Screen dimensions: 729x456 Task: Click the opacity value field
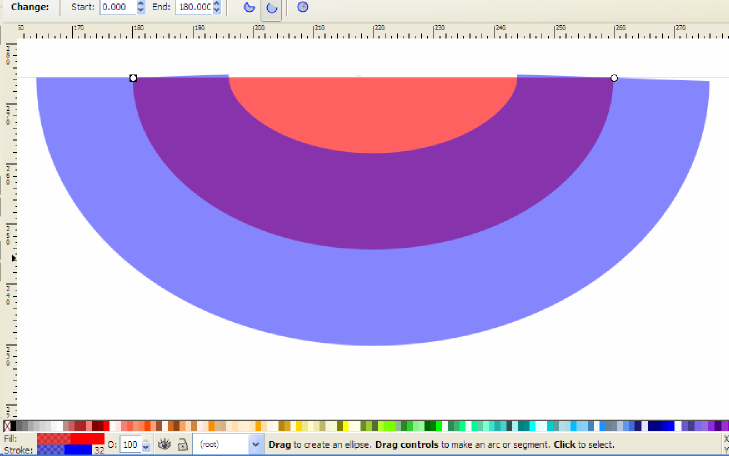[x=130, y=443]
